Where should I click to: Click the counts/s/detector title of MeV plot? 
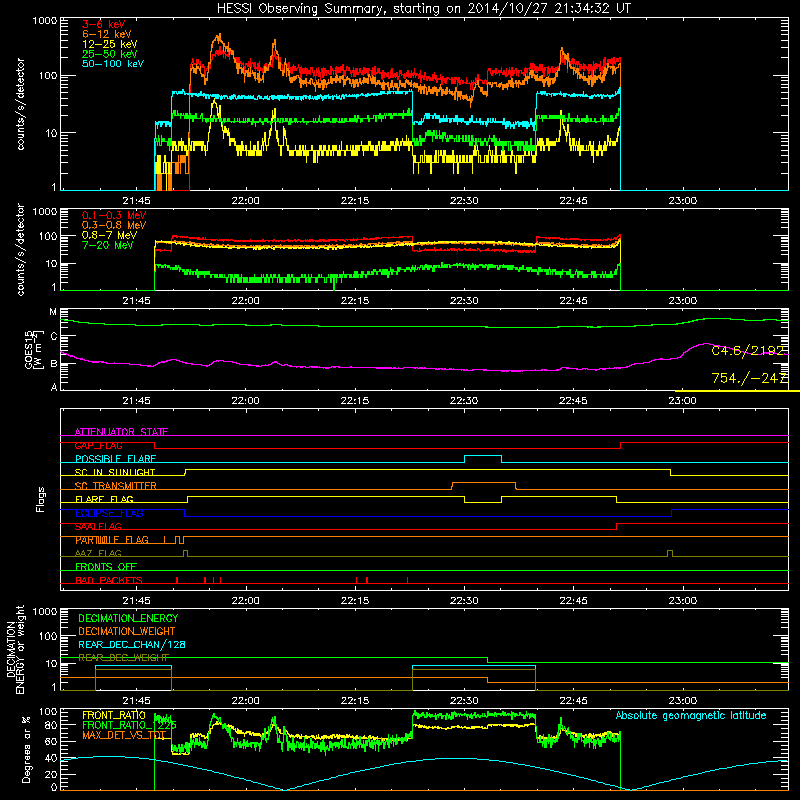[x=20, y=249]
